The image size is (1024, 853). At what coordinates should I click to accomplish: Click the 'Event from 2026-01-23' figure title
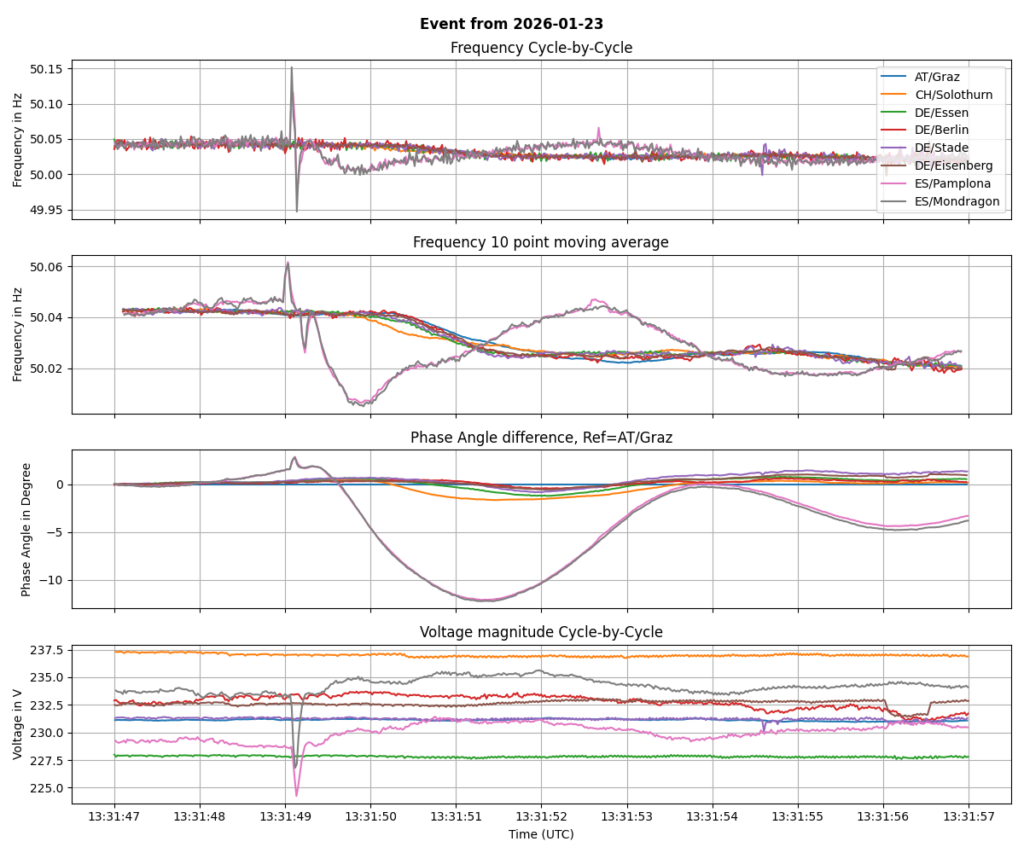pos(511,24)
